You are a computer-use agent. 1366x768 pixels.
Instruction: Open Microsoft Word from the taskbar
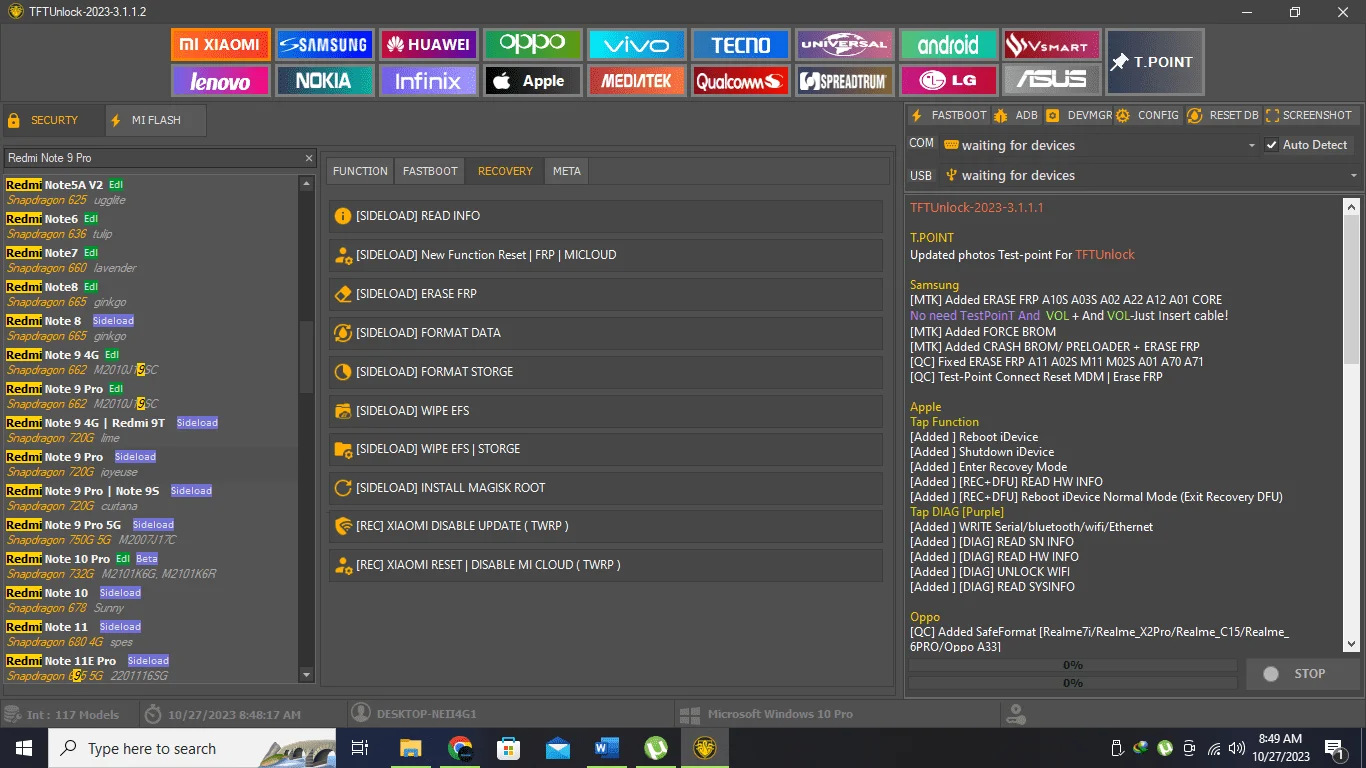[x=607, y=748]
